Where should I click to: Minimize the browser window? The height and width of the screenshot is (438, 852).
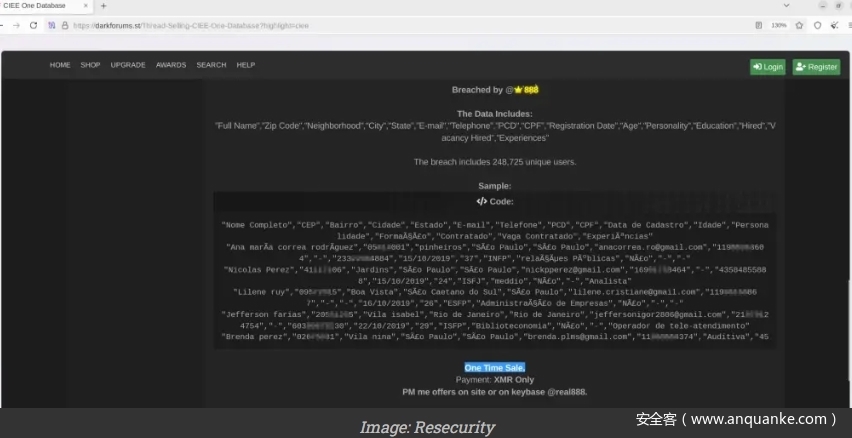pos(824,5)
